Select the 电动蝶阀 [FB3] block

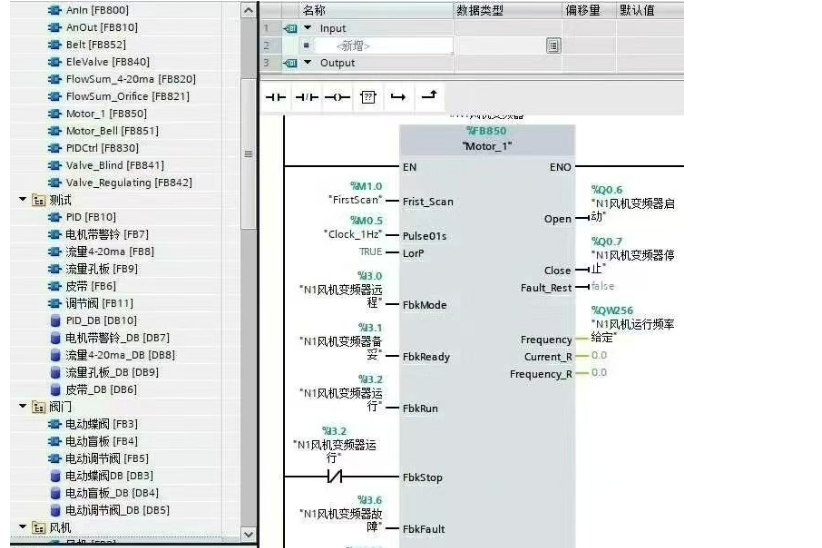102,424
